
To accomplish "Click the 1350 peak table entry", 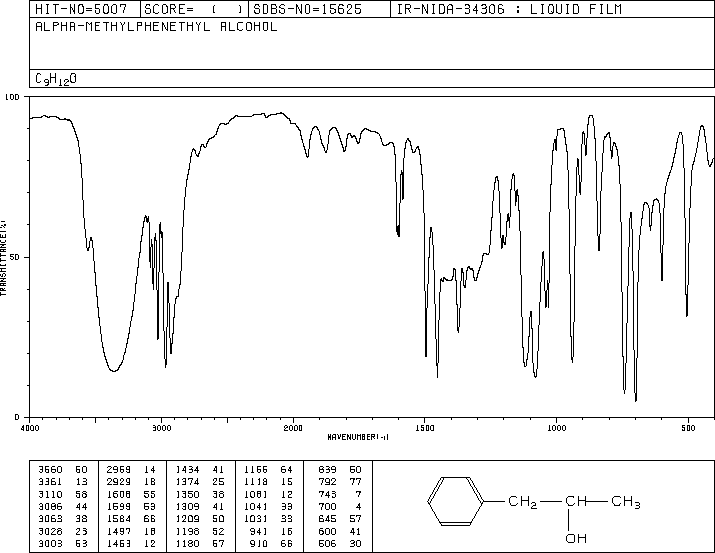I will pos(187,494).
